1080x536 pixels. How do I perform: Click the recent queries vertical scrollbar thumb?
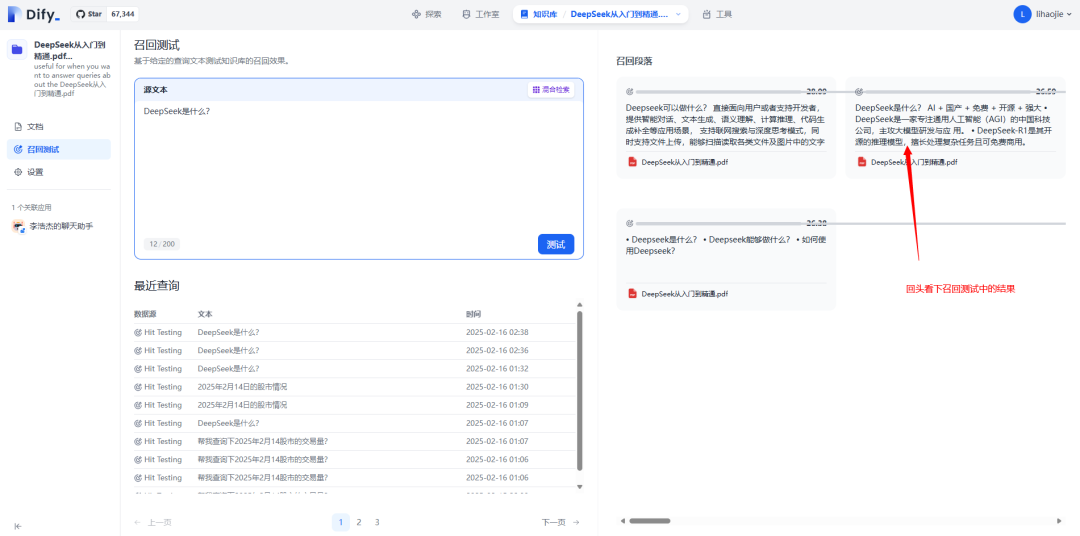(x=580, y=391)
